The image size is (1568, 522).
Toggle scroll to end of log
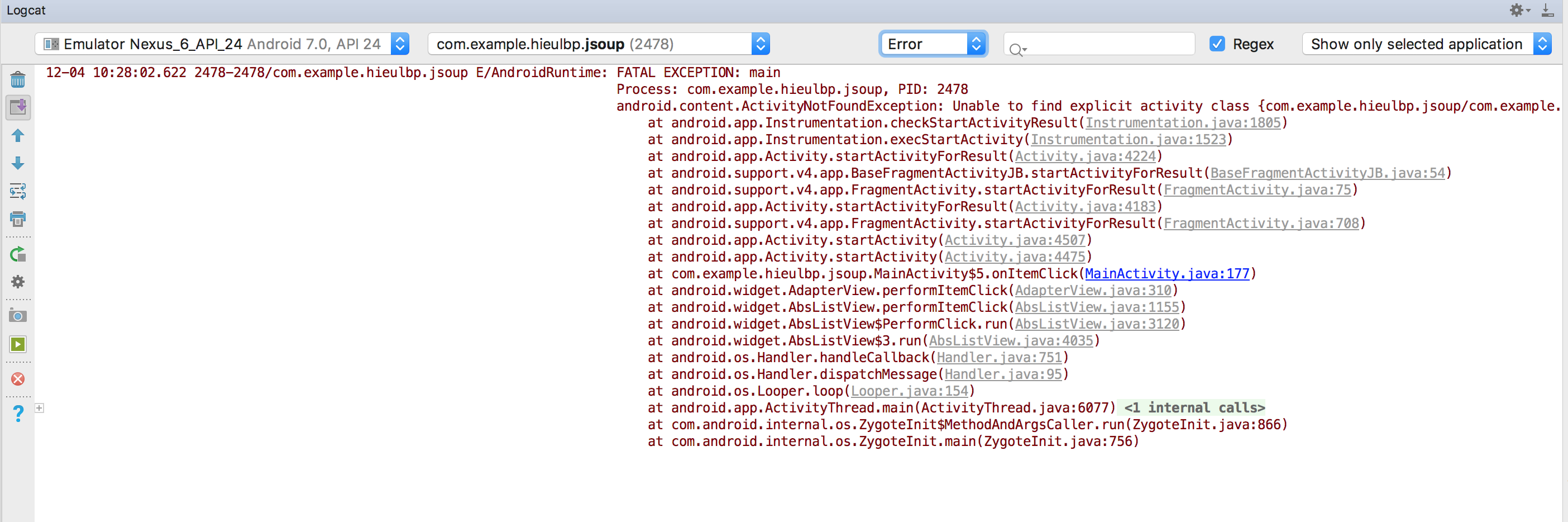[x=18, y=107]
